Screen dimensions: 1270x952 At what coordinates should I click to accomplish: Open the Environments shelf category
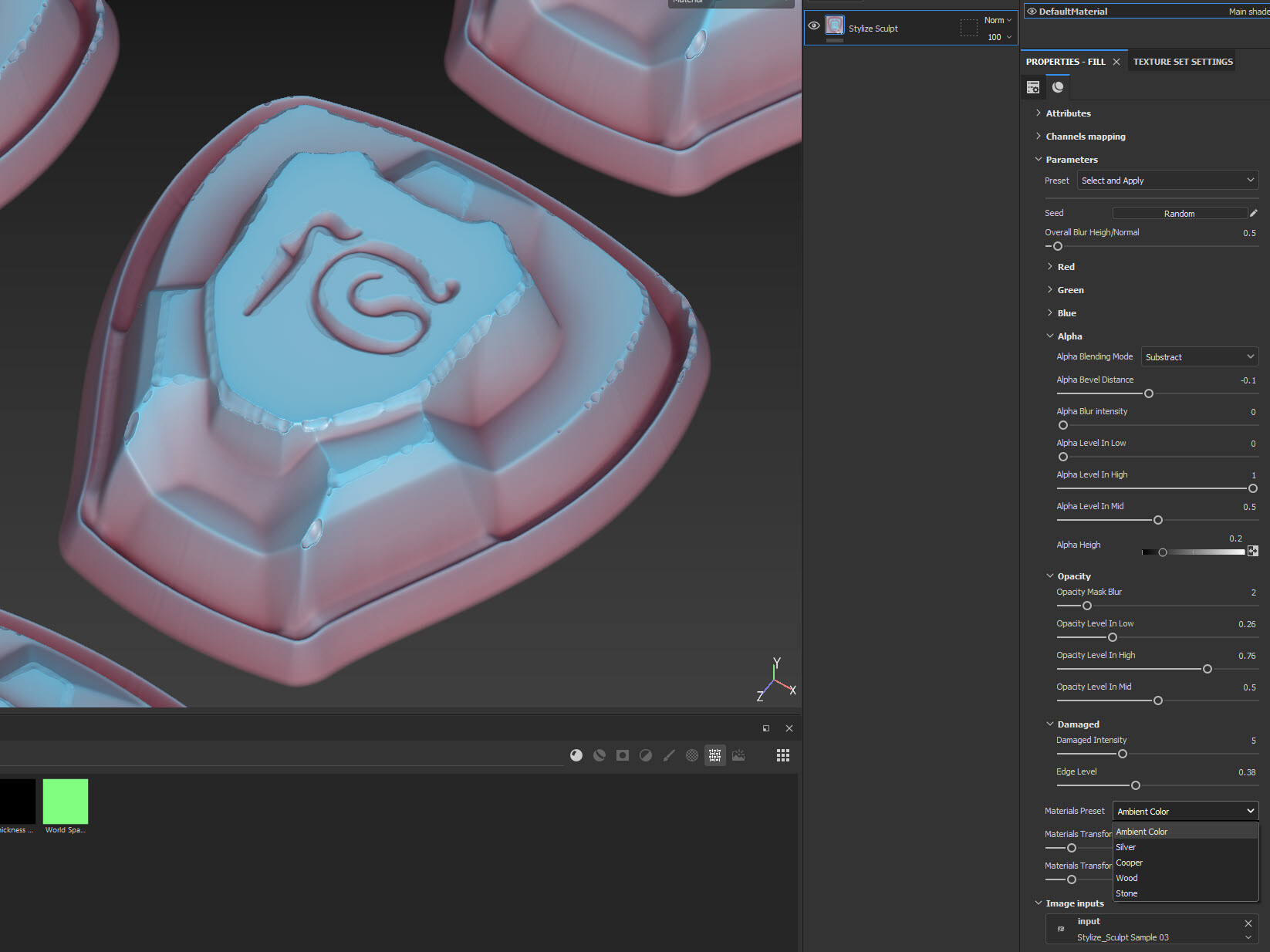(738, 755)
